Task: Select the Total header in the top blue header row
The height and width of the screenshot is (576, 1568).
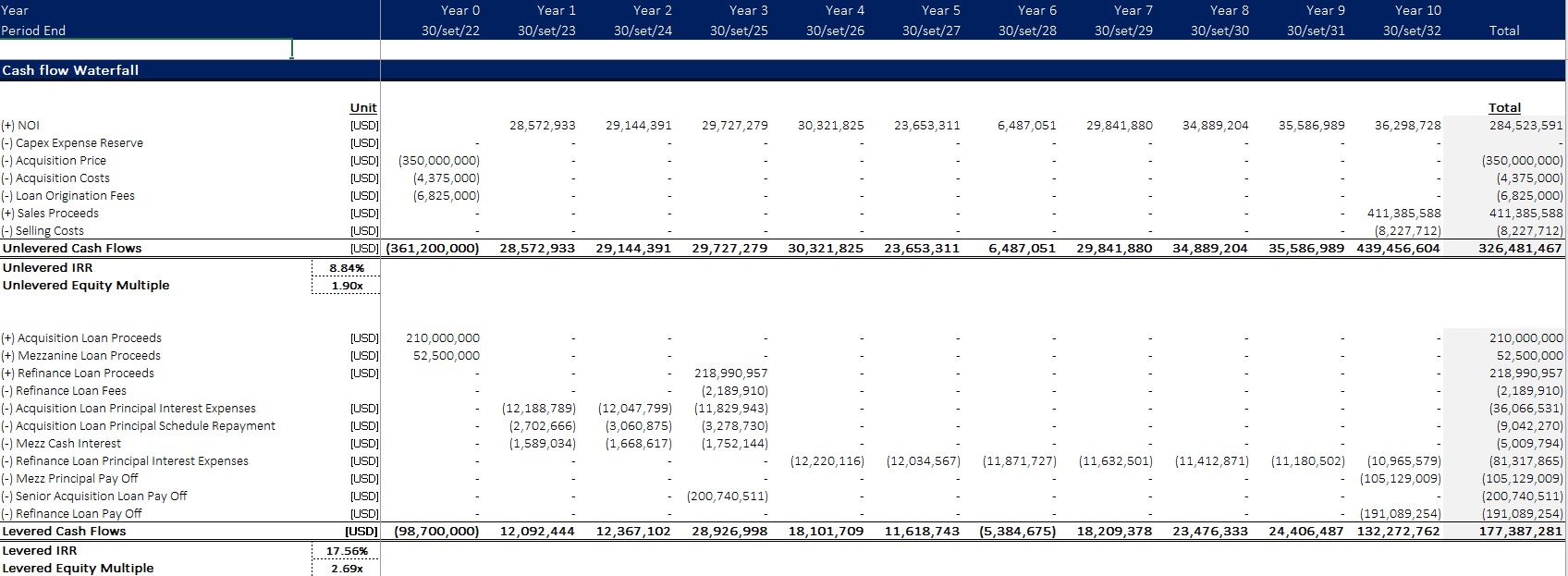Action: 1504,31
